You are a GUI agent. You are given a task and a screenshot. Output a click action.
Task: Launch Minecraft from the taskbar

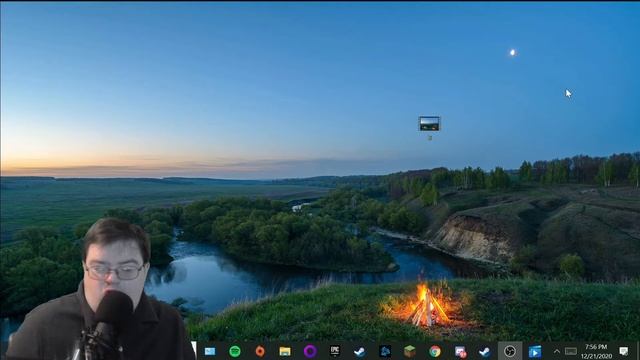410,351
